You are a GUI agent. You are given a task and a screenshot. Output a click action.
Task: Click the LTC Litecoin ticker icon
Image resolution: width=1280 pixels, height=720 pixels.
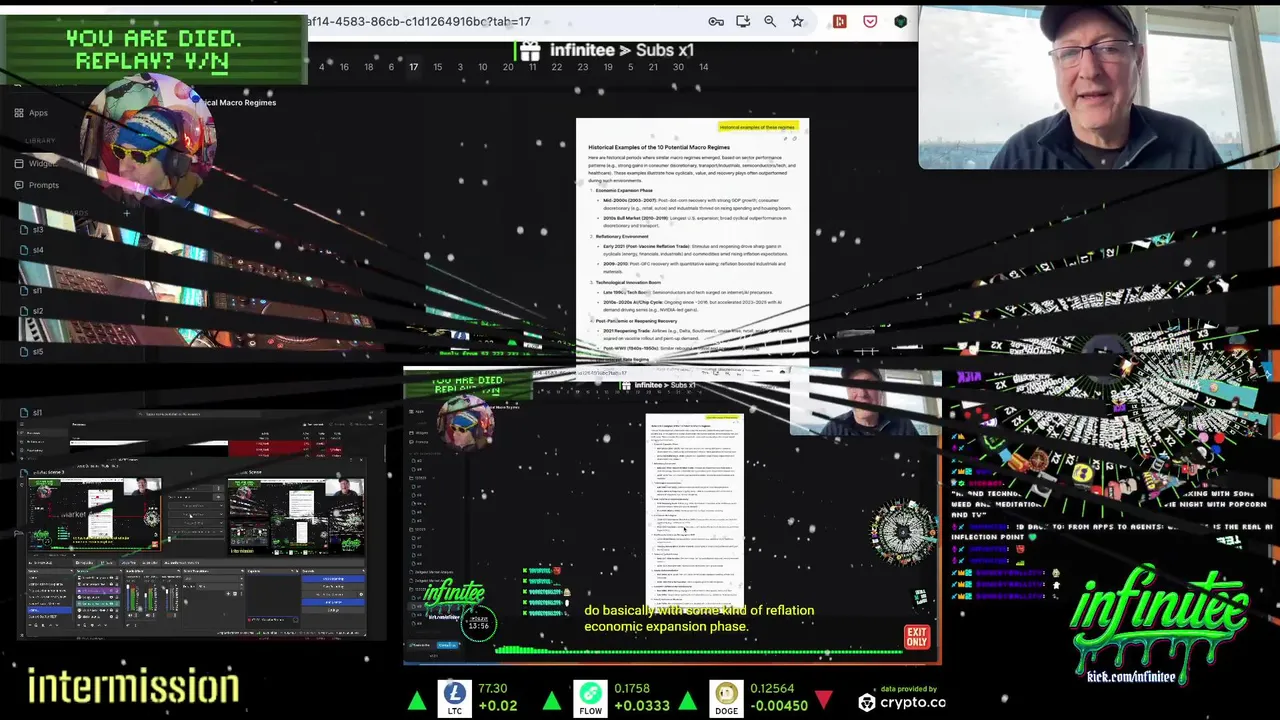(x=455, y=697)
